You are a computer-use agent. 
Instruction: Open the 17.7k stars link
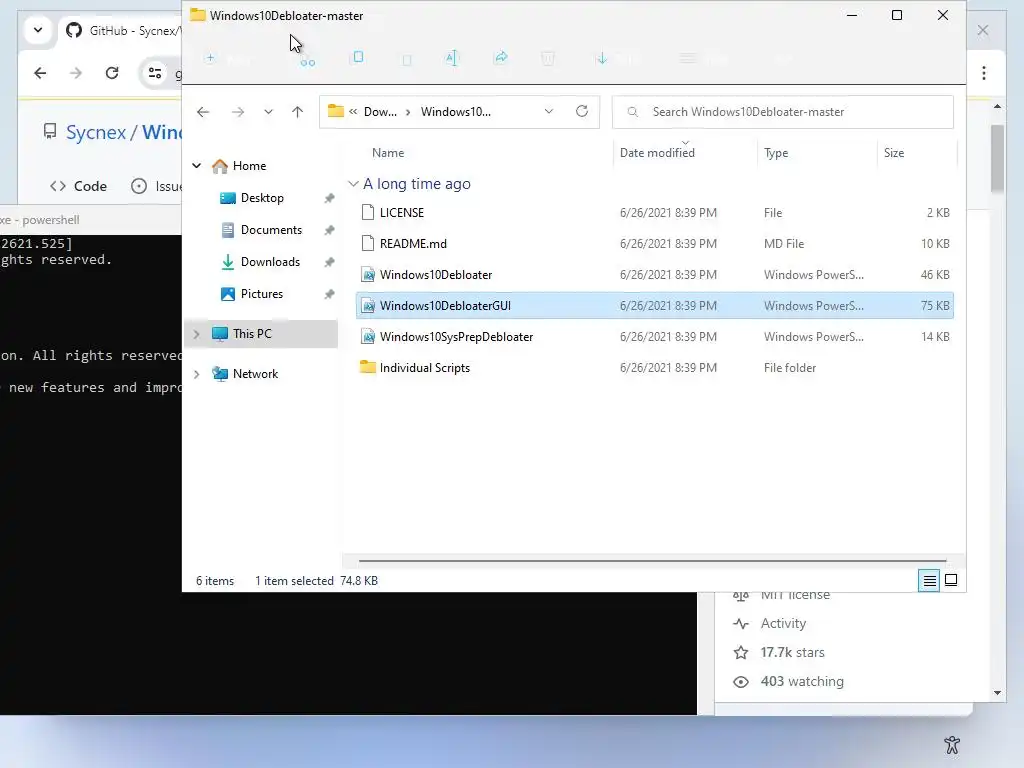pos(792,652)
